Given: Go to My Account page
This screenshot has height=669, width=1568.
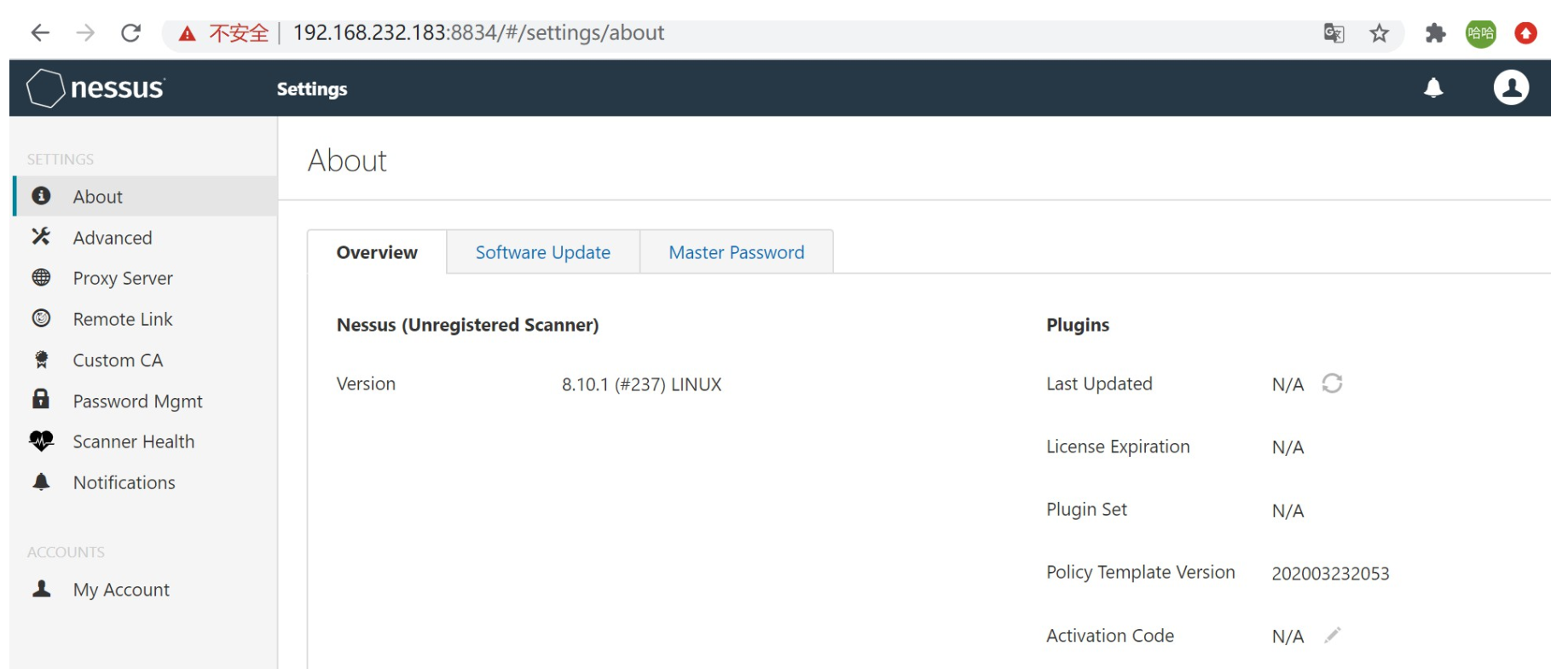Looking at the screenshot, I should point(146,590).
